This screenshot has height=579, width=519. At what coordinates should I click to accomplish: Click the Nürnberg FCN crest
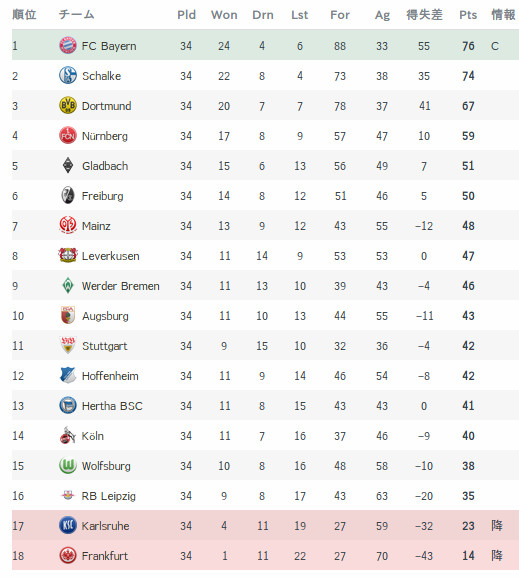68,136
